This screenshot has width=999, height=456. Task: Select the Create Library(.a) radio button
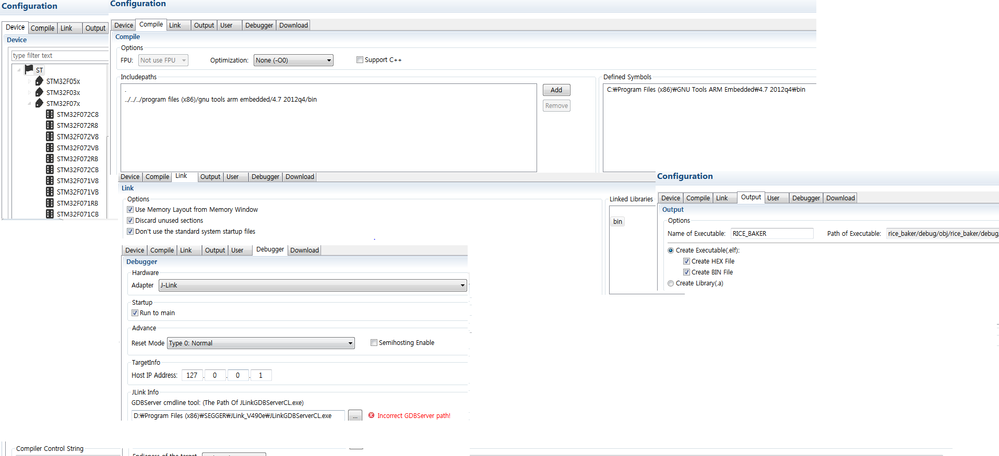(x=670, y=283)
